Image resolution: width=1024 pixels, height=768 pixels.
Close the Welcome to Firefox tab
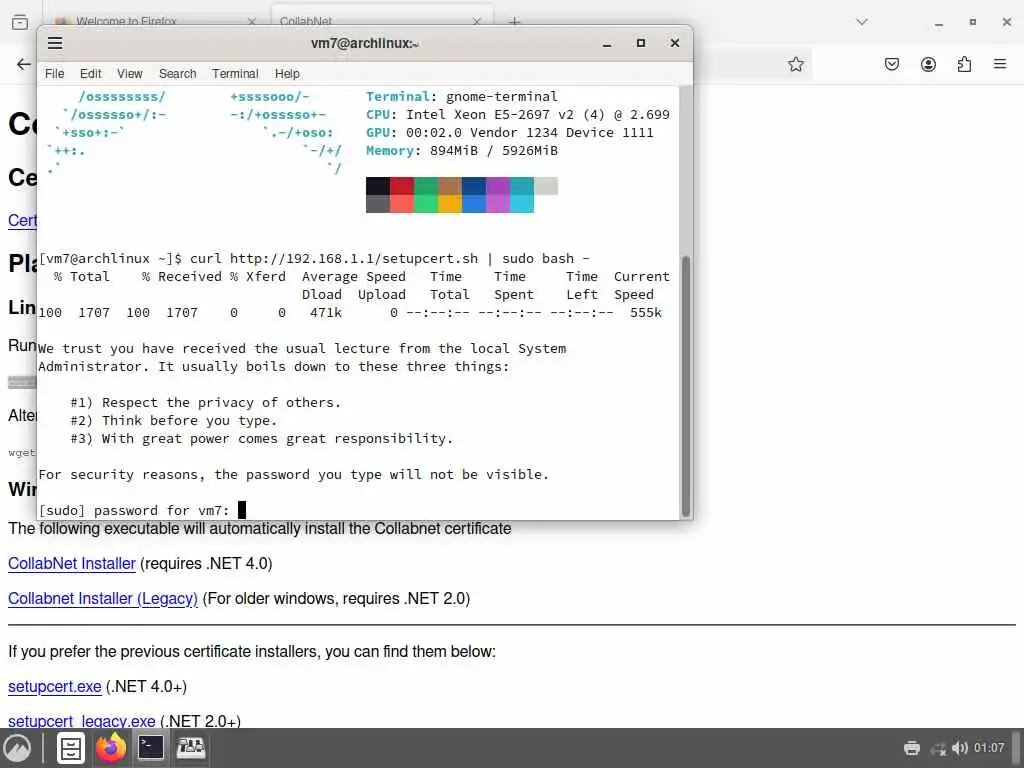tap(252, 22)
